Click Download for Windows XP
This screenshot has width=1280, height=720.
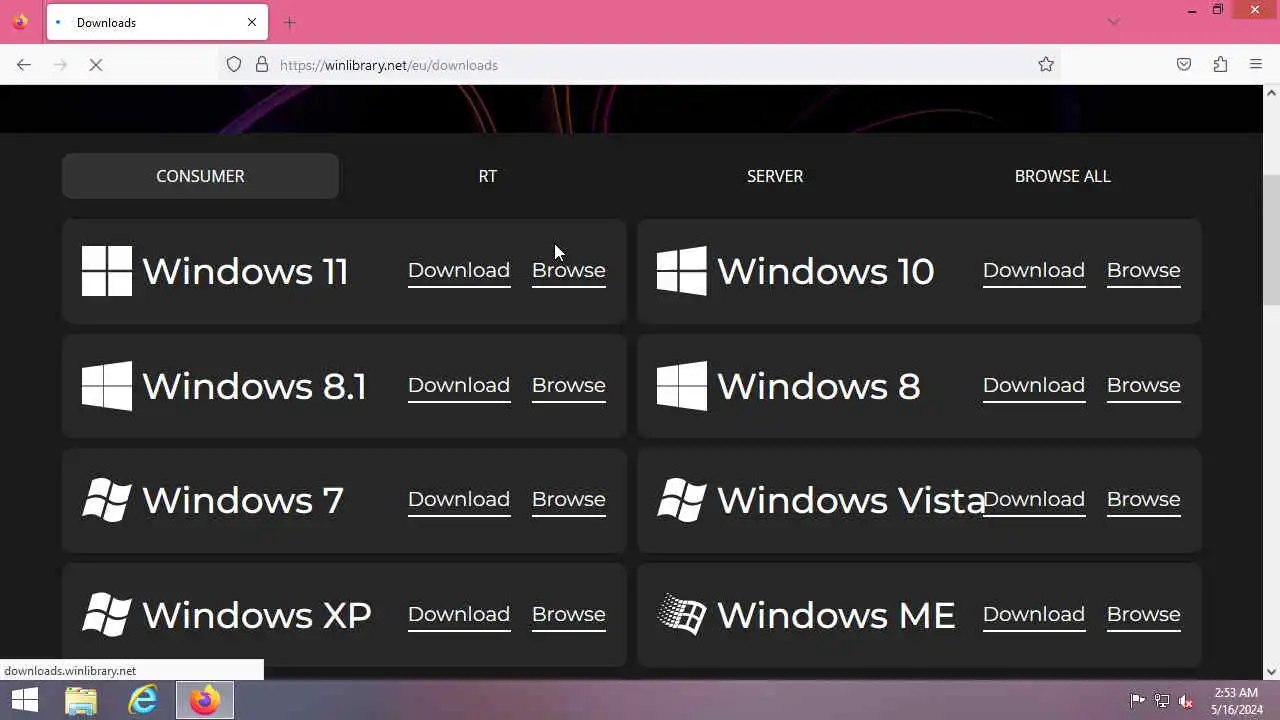[459, 615]
